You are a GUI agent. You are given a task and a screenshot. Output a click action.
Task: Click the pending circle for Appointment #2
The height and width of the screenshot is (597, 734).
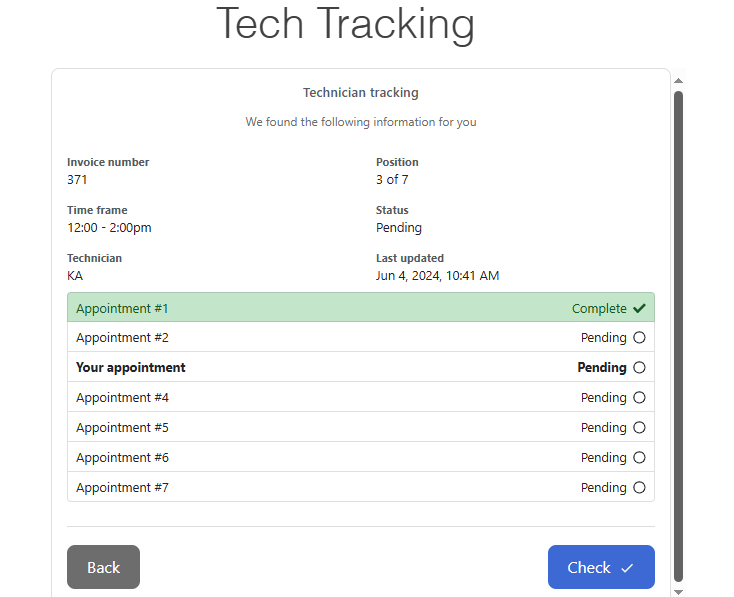pos(639,338)
